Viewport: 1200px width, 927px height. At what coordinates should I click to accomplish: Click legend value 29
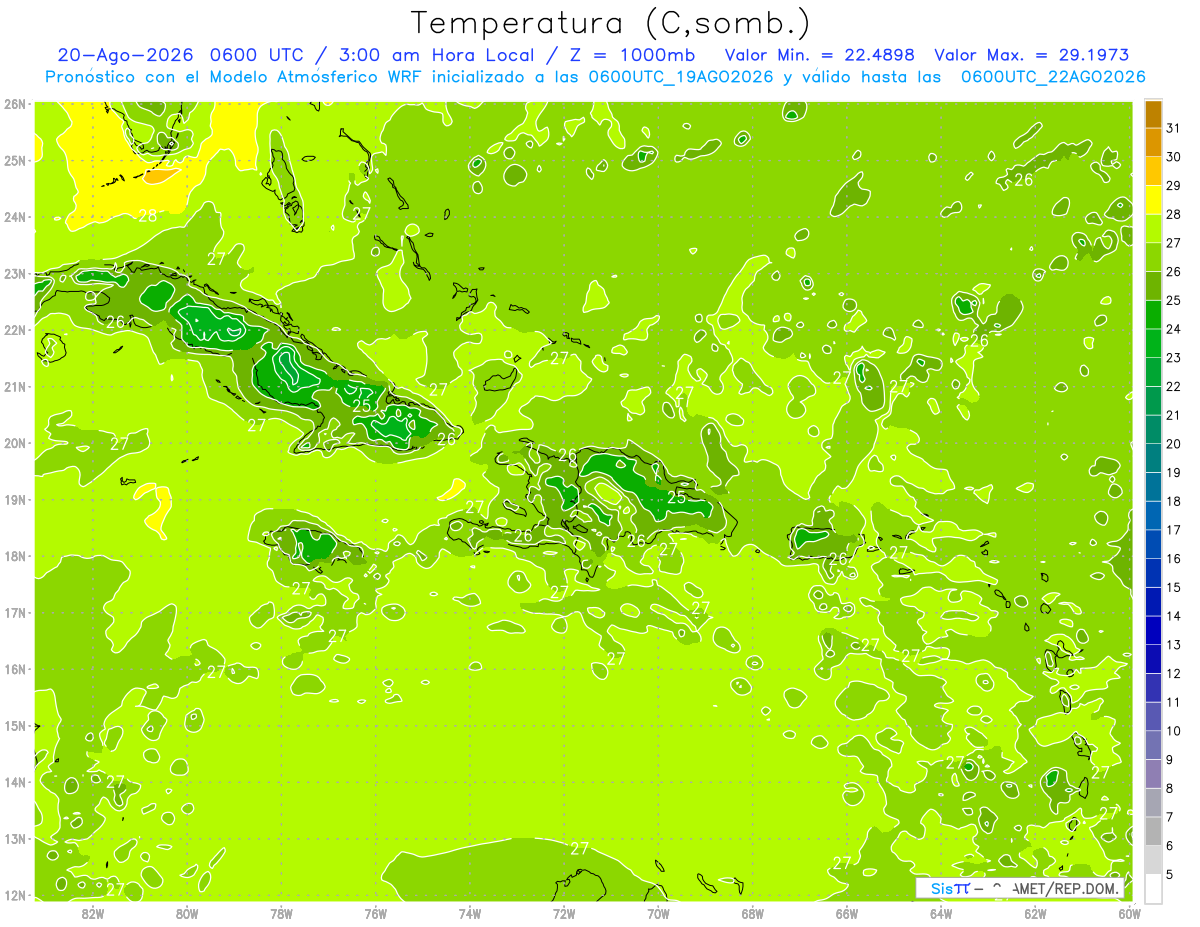(x=1173, y=186)
